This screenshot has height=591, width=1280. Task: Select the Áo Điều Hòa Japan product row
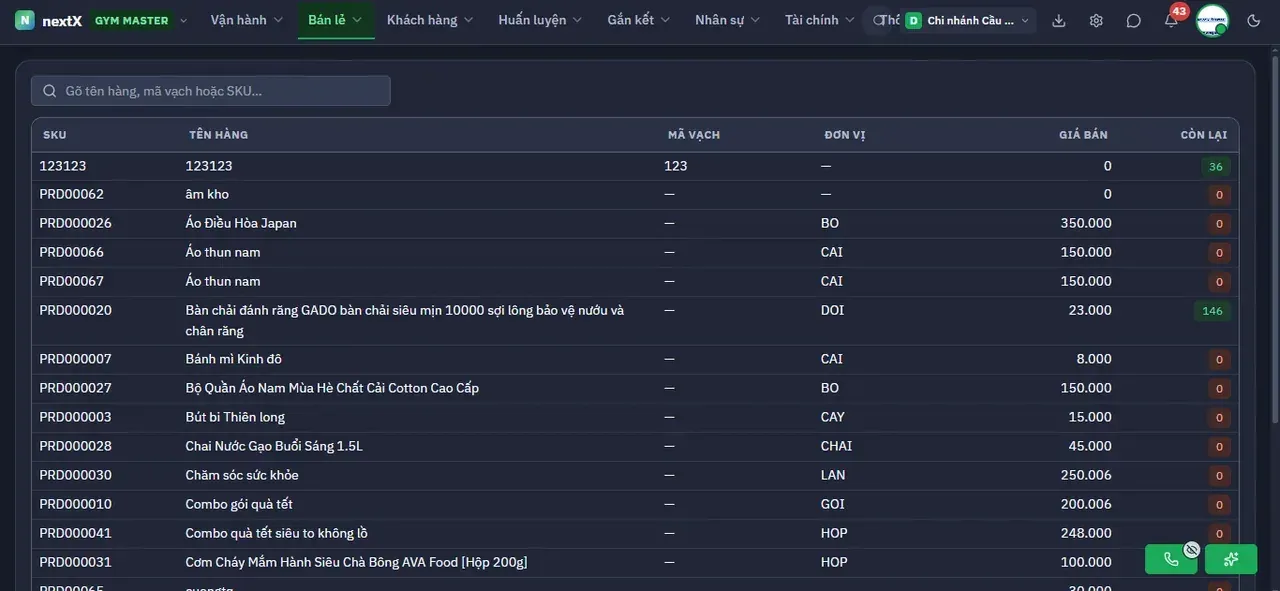pyautogui.click(x=635, y=223)
